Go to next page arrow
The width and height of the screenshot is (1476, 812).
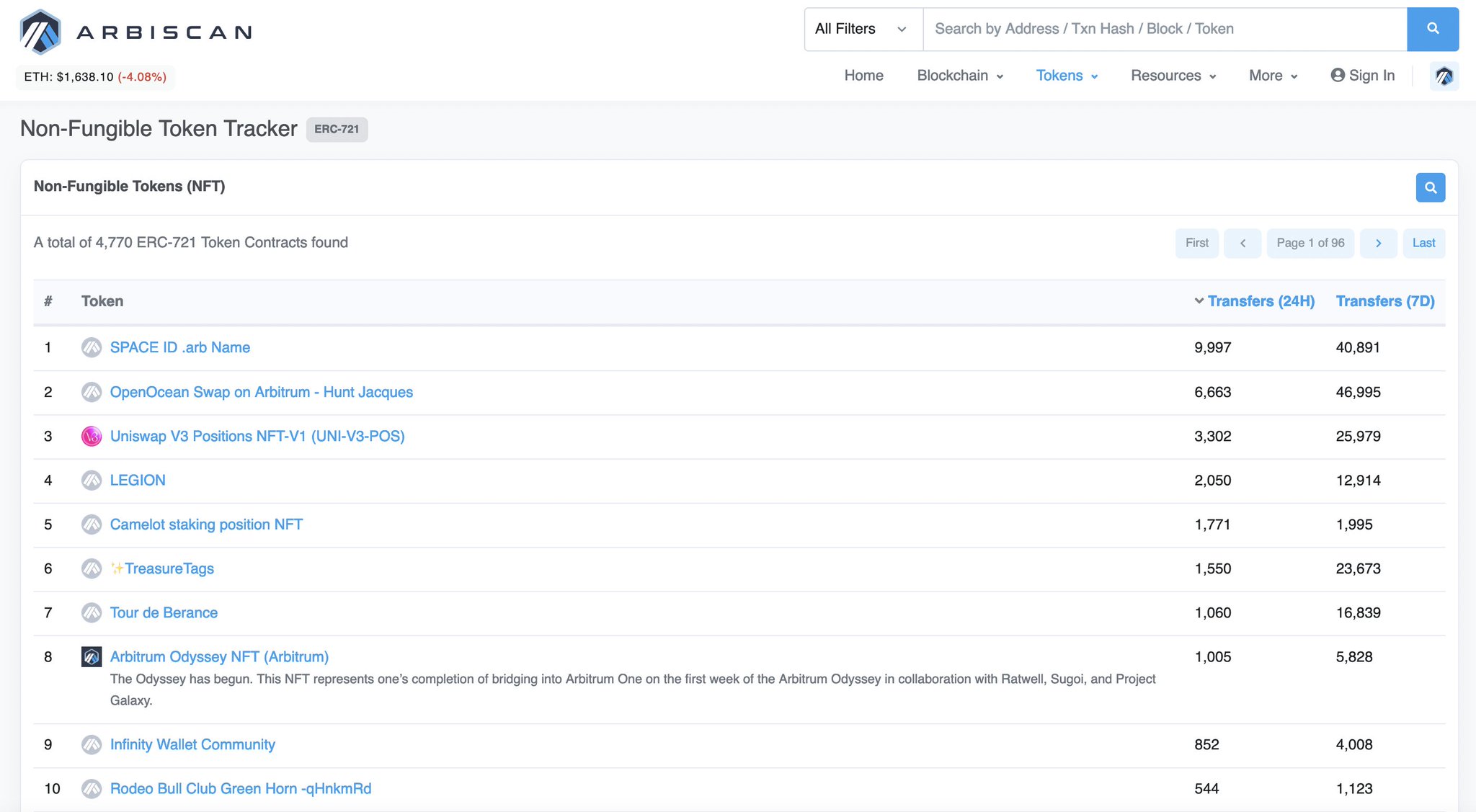click(1378, 244)
